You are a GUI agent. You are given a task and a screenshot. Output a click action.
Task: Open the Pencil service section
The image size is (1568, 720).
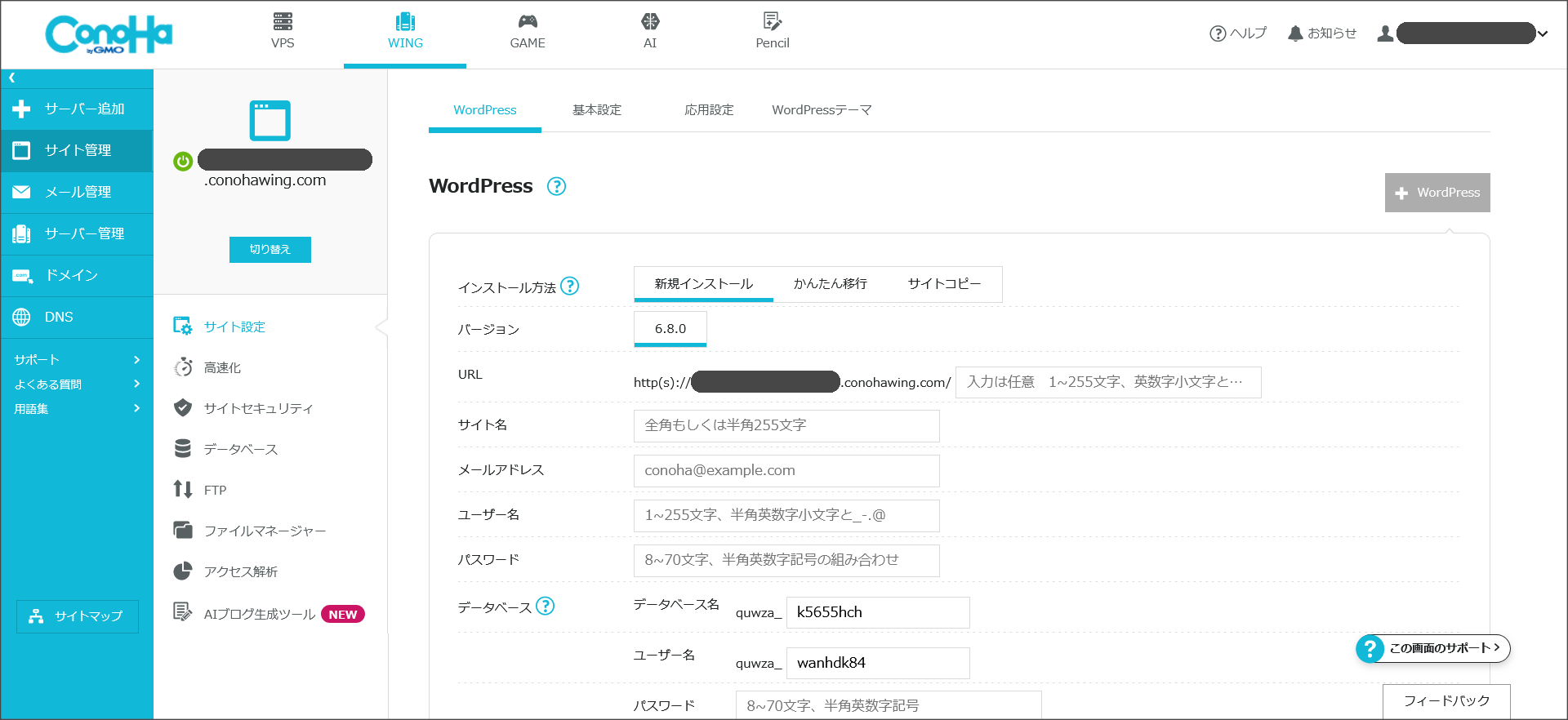tap(772, 32)
